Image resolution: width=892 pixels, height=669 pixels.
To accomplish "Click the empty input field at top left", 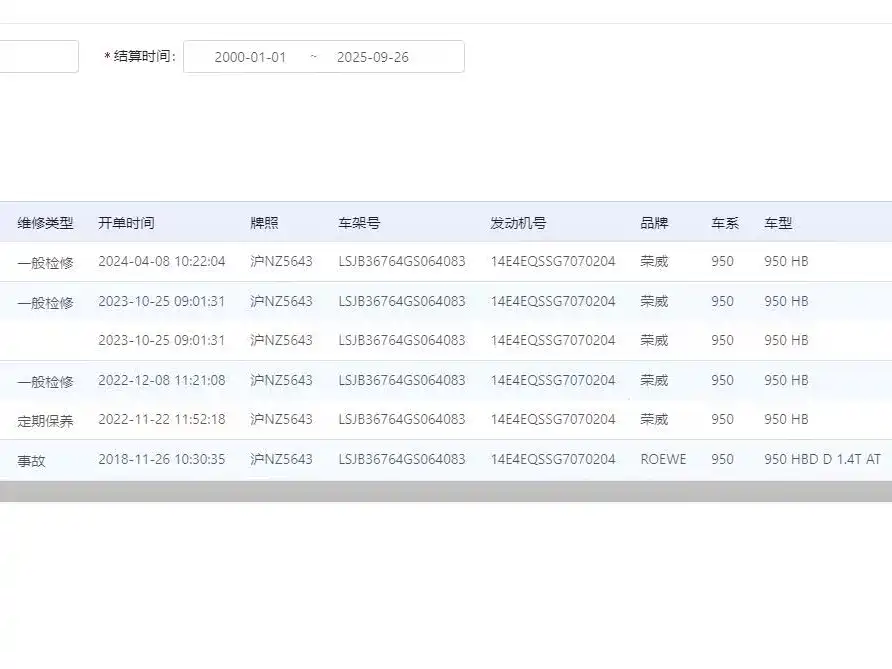I will pyautogui.click(x=38, y=56).
